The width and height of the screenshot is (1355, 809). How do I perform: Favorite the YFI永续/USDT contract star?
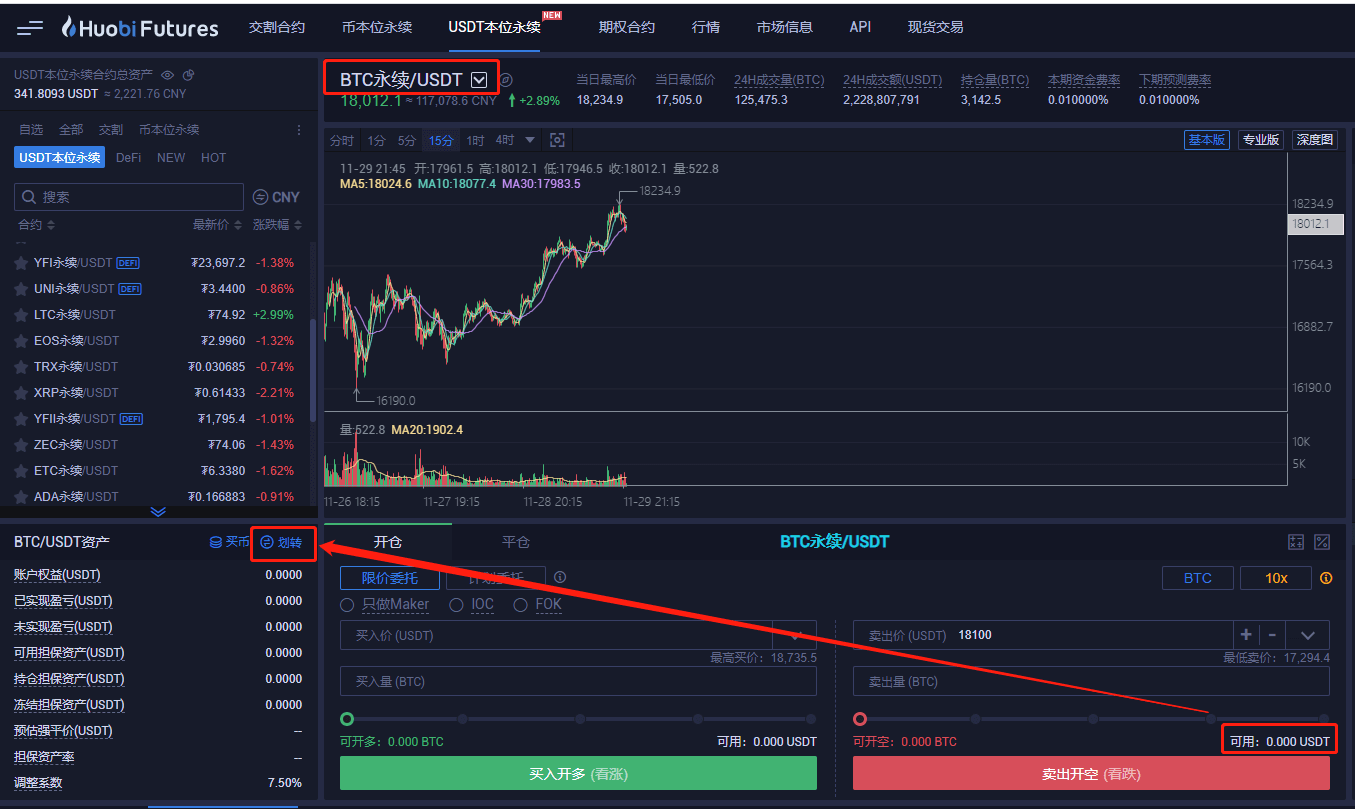pos(20,263)
